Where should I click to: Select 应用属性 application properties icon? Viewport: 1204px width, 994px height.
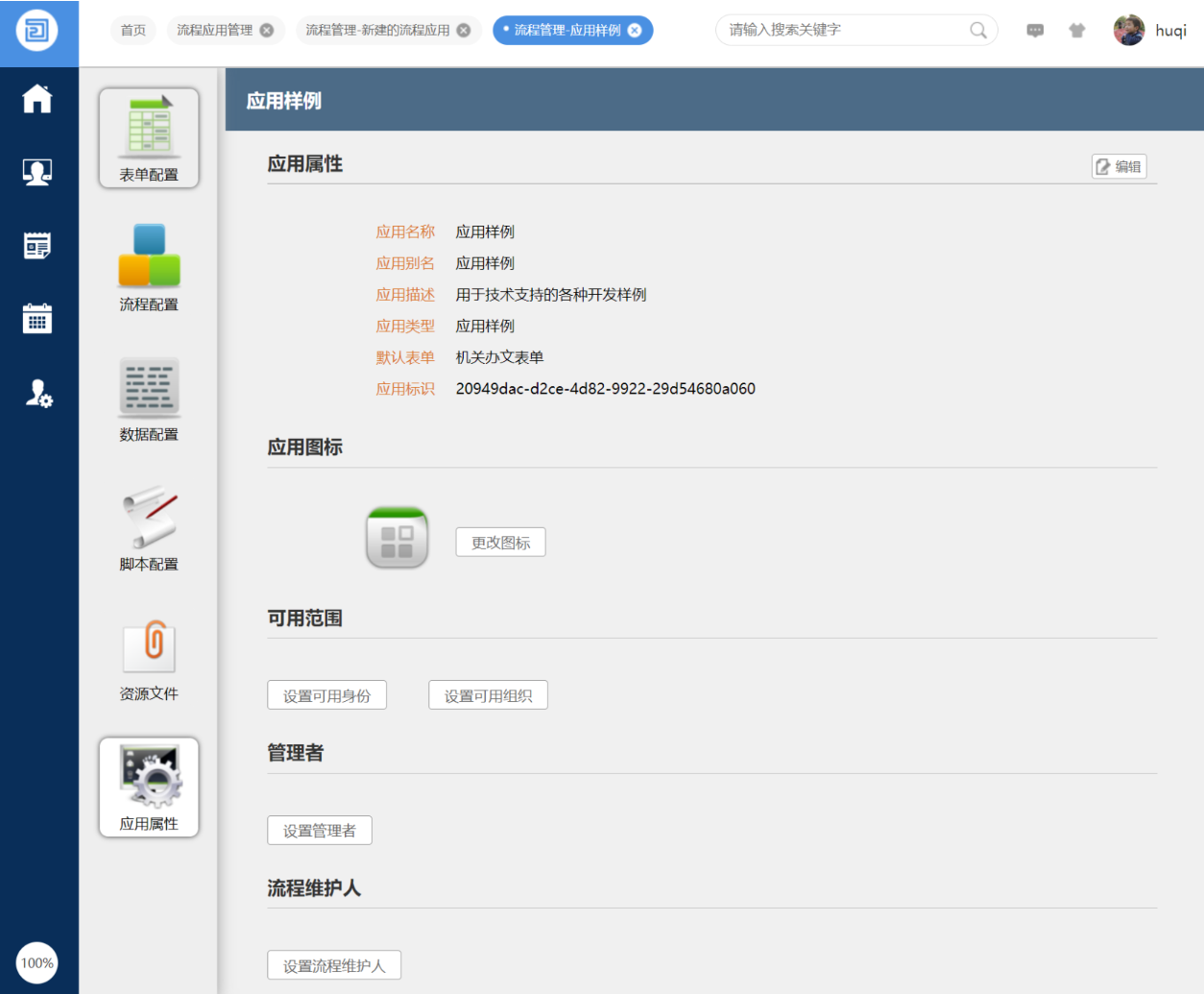coord(149,787)
